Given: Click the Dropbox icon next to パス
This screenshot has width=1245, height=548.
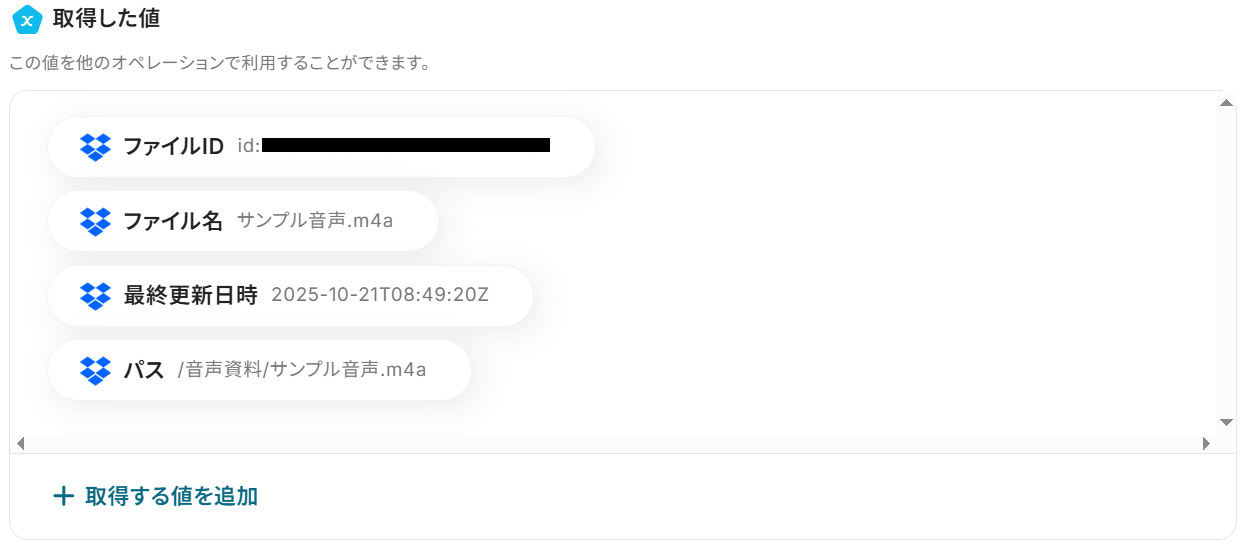Looking at the screenshot, I should coord(95,370).
